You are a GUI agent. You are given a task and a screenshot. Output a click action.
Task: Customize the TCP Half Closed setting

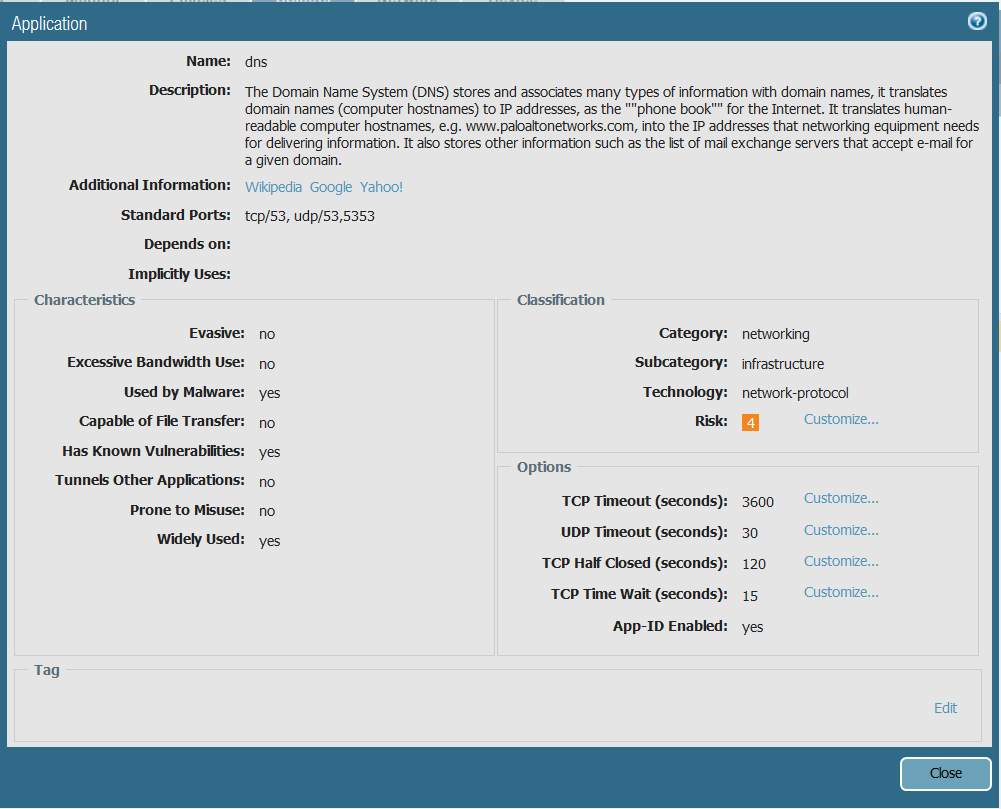[841, 561]
